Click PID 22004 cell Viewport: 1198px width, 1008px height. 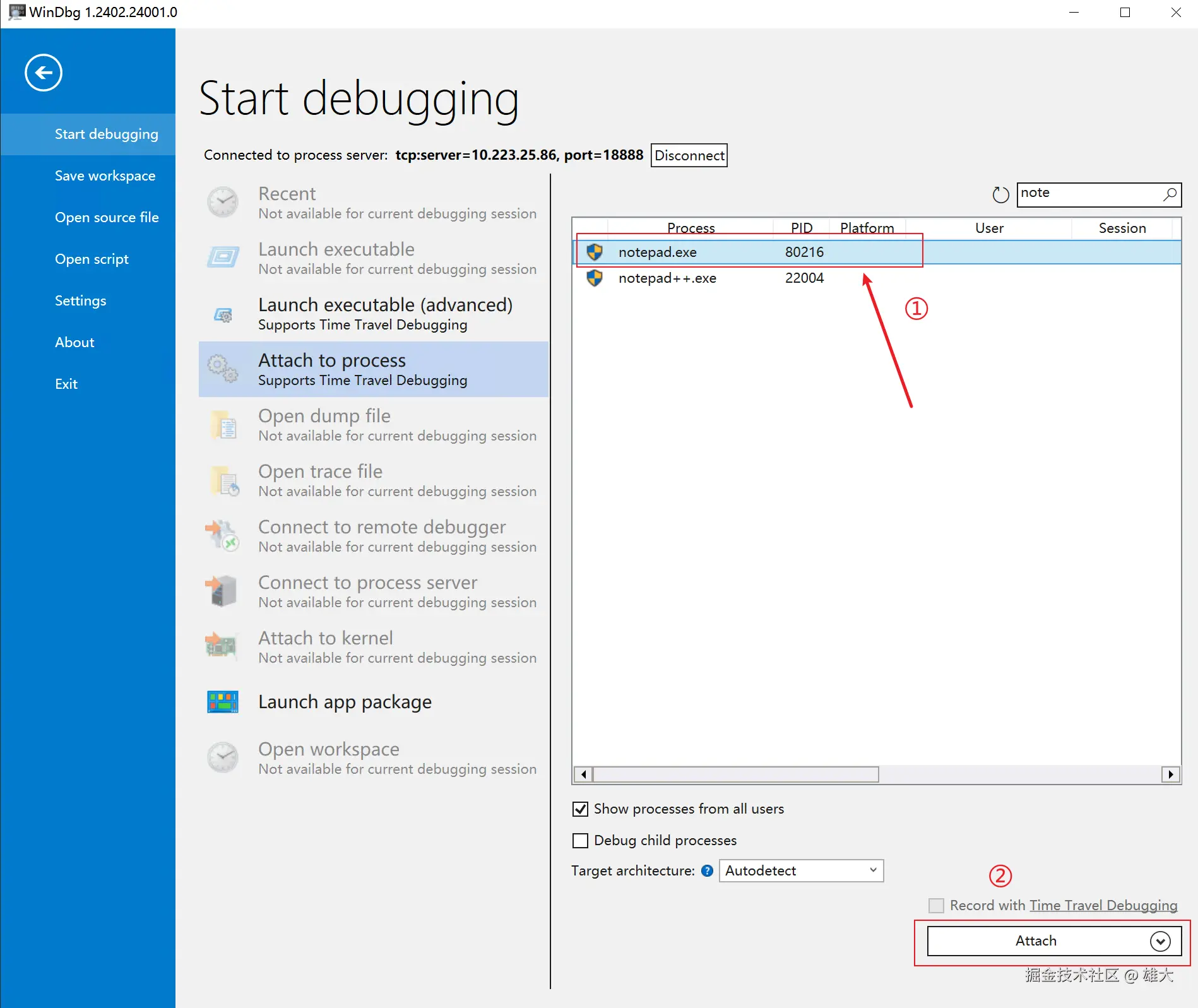click(804, 278)
